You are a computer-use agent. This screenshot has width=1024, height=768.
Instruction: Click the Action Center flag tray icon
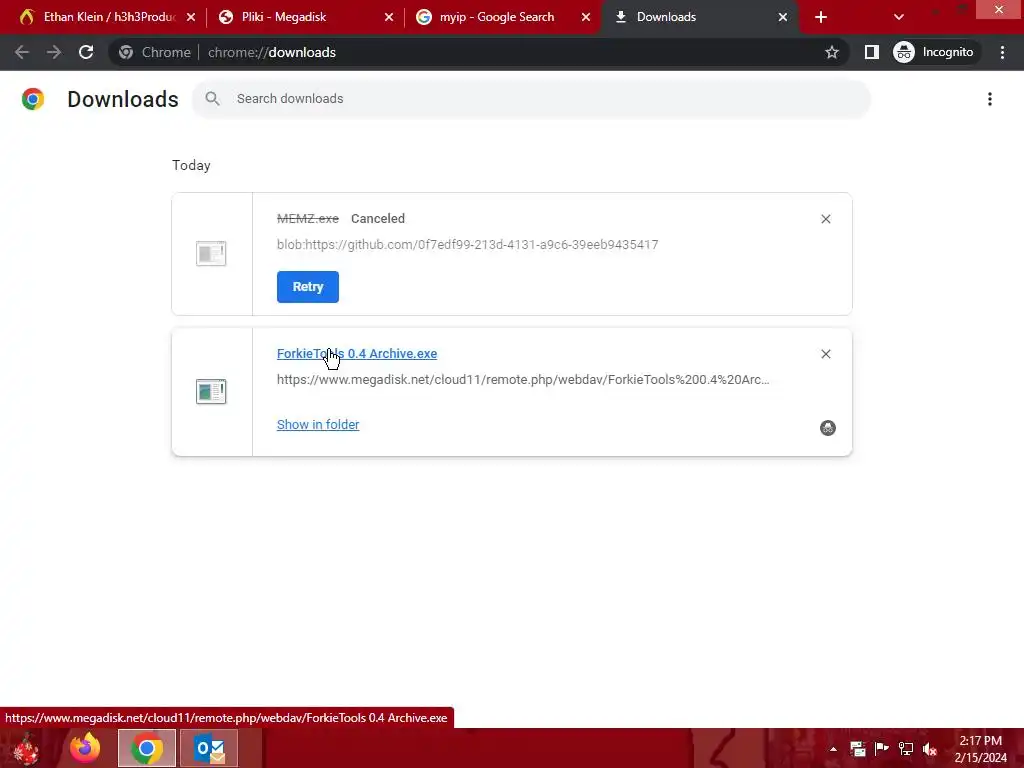(x=881, y=749)
